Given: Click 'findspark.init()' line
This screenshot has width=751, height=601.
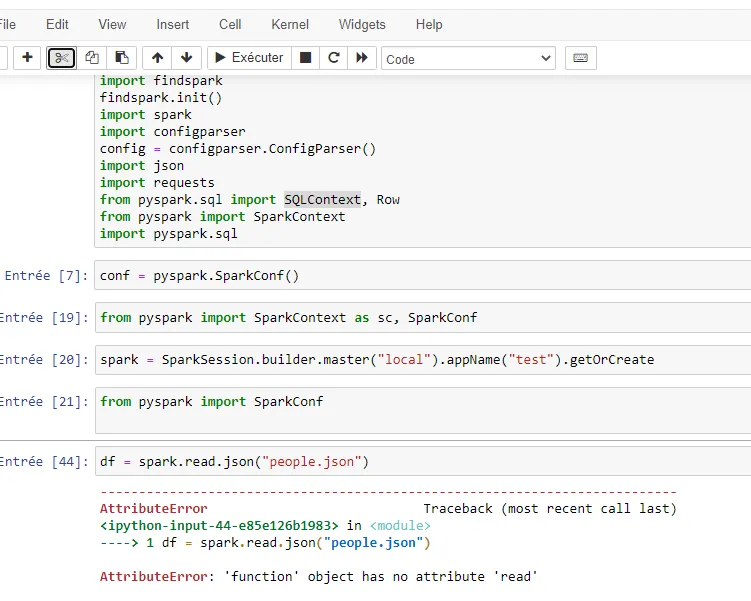Looking at the screenshot, I should (161, 98).
